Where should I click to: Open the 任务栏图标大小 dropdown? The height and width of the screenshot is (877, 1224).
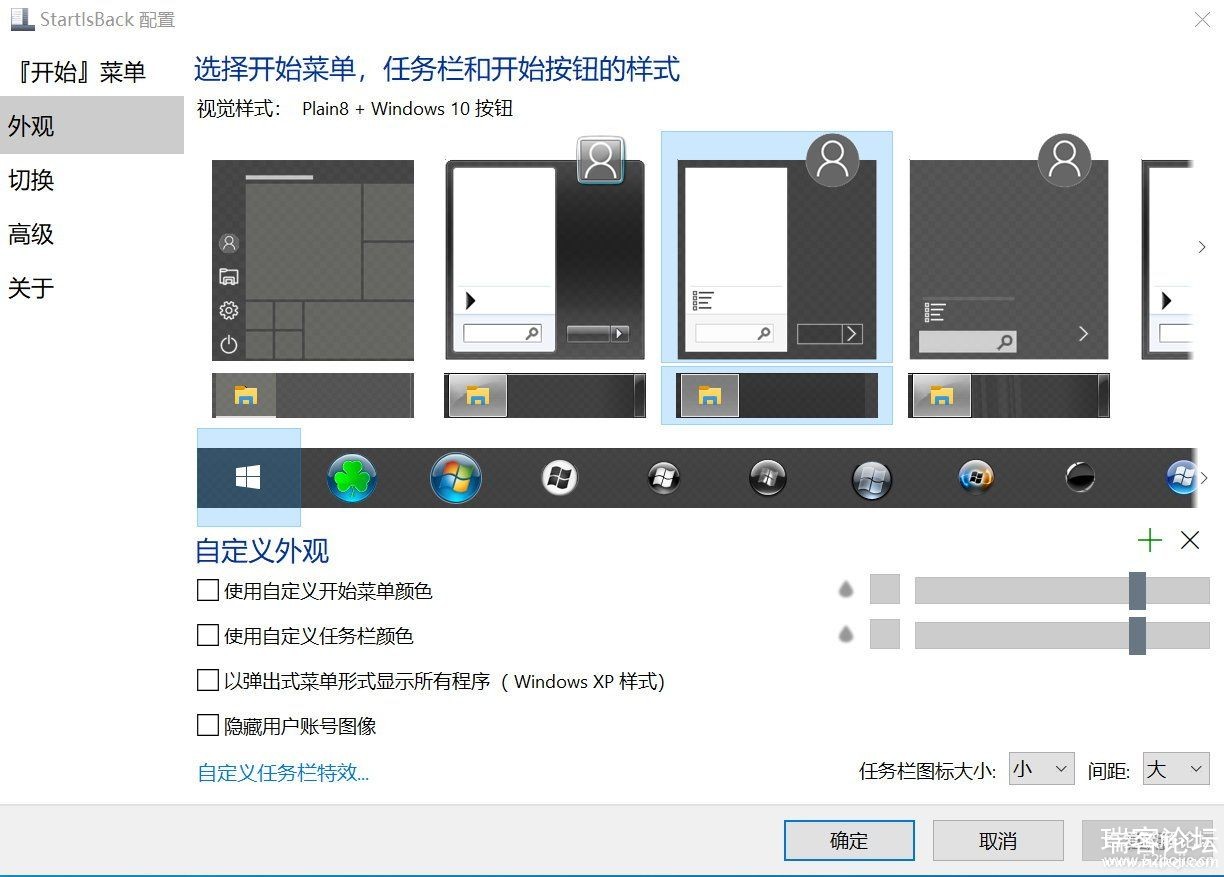click(x=1041, y=769)
